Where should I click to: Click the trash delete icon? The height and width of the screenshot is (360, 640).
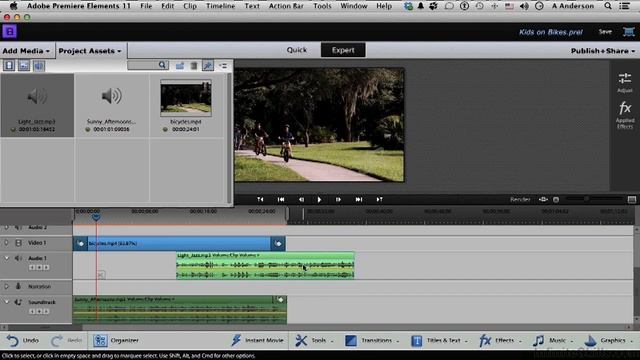(x=194, y=66)
